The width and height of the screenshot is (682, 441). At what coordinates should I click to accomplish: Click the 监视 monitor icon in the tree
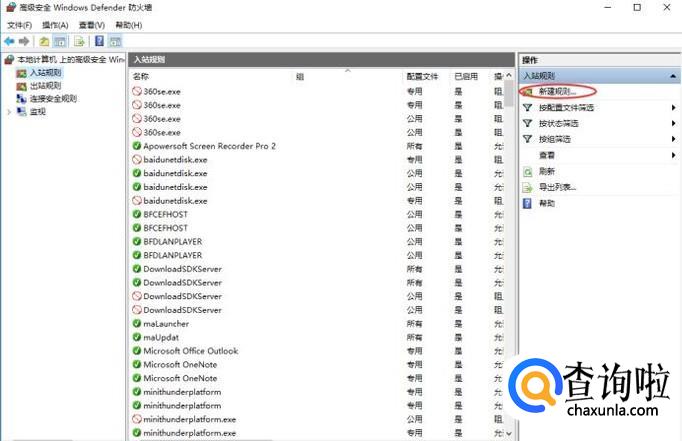click(x=21, y=112)
